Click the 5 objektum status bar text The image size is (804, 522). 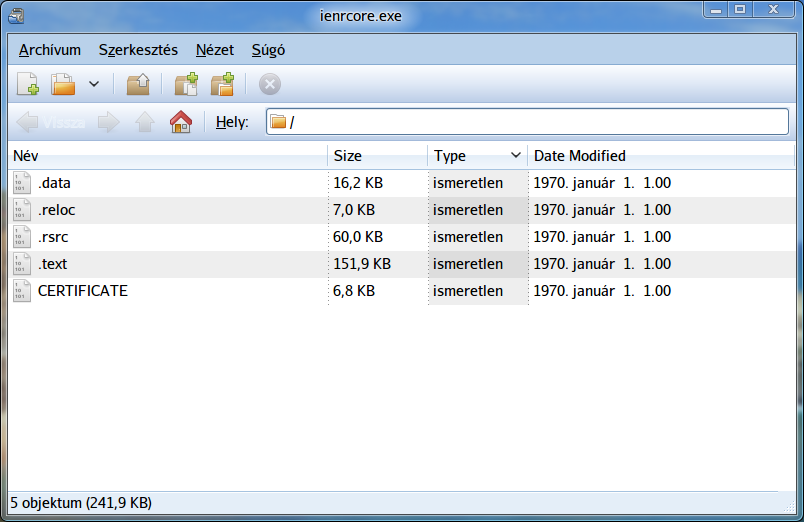[x=81, y=503]
